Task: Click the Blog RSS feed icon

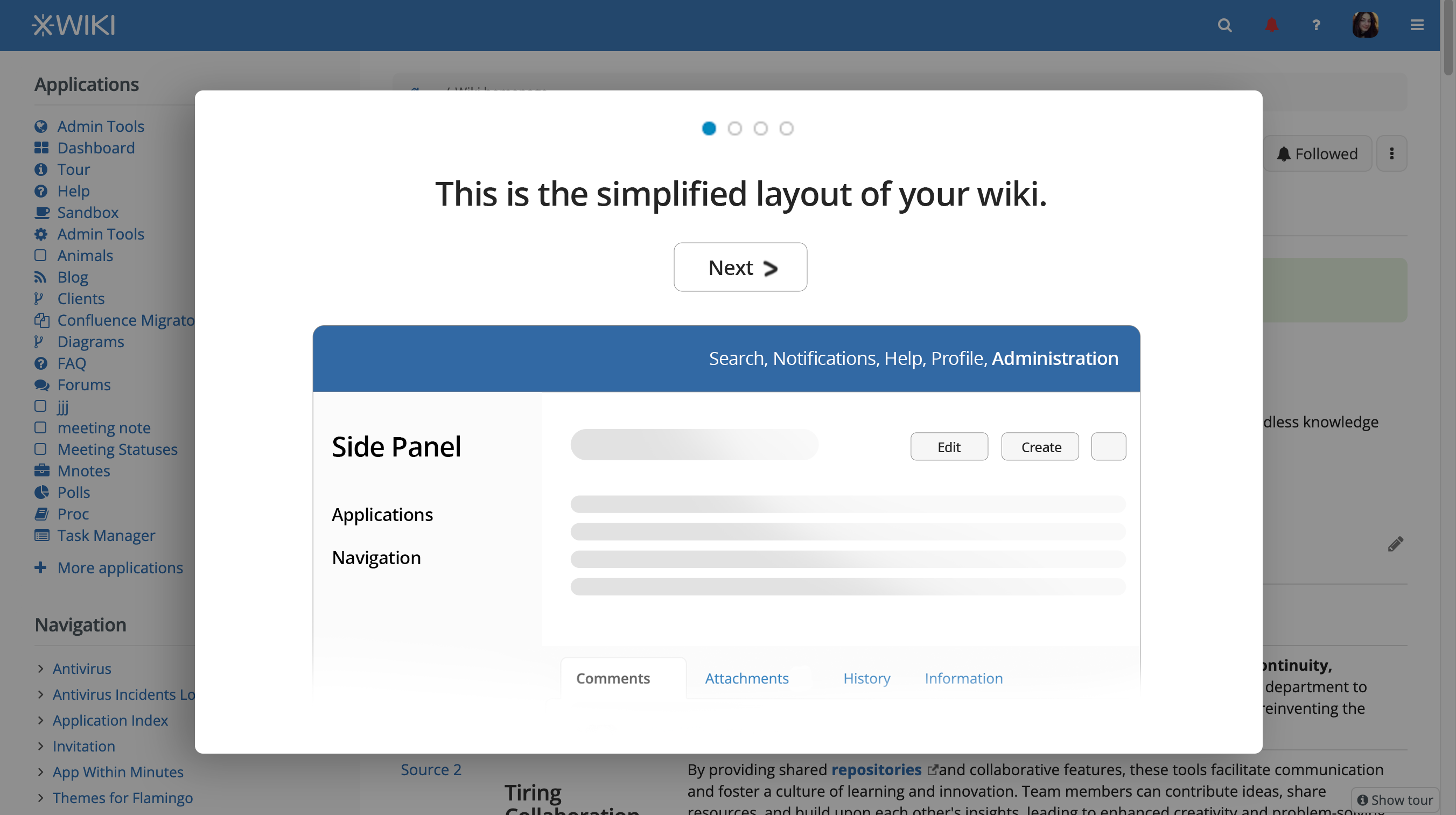Action: click(40, 277)
